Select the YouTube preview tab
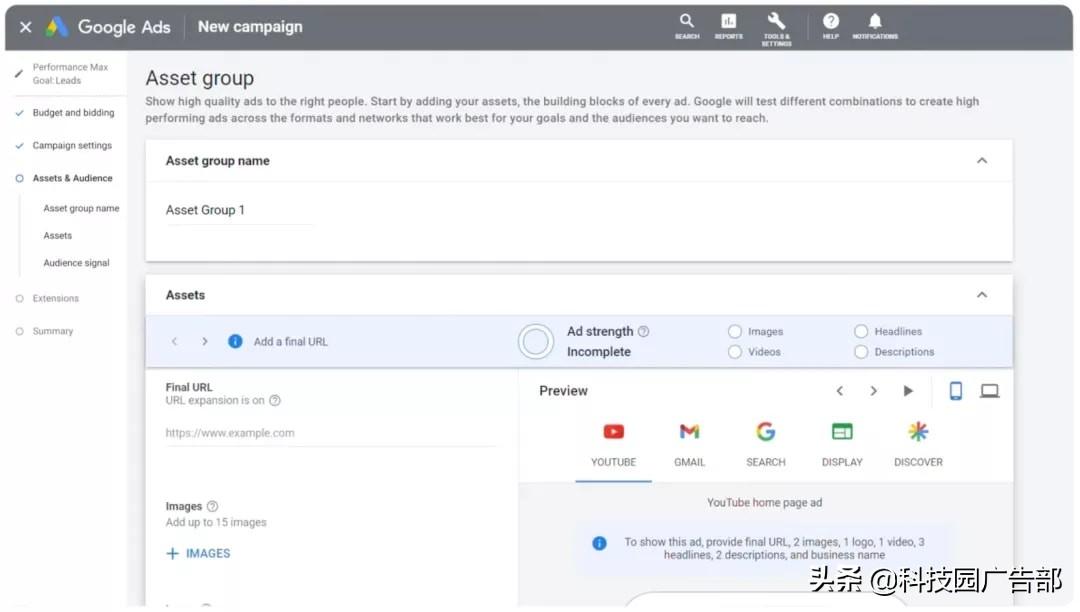The image size is (1080, 612). pyautogui.click(x=613, y=445)
